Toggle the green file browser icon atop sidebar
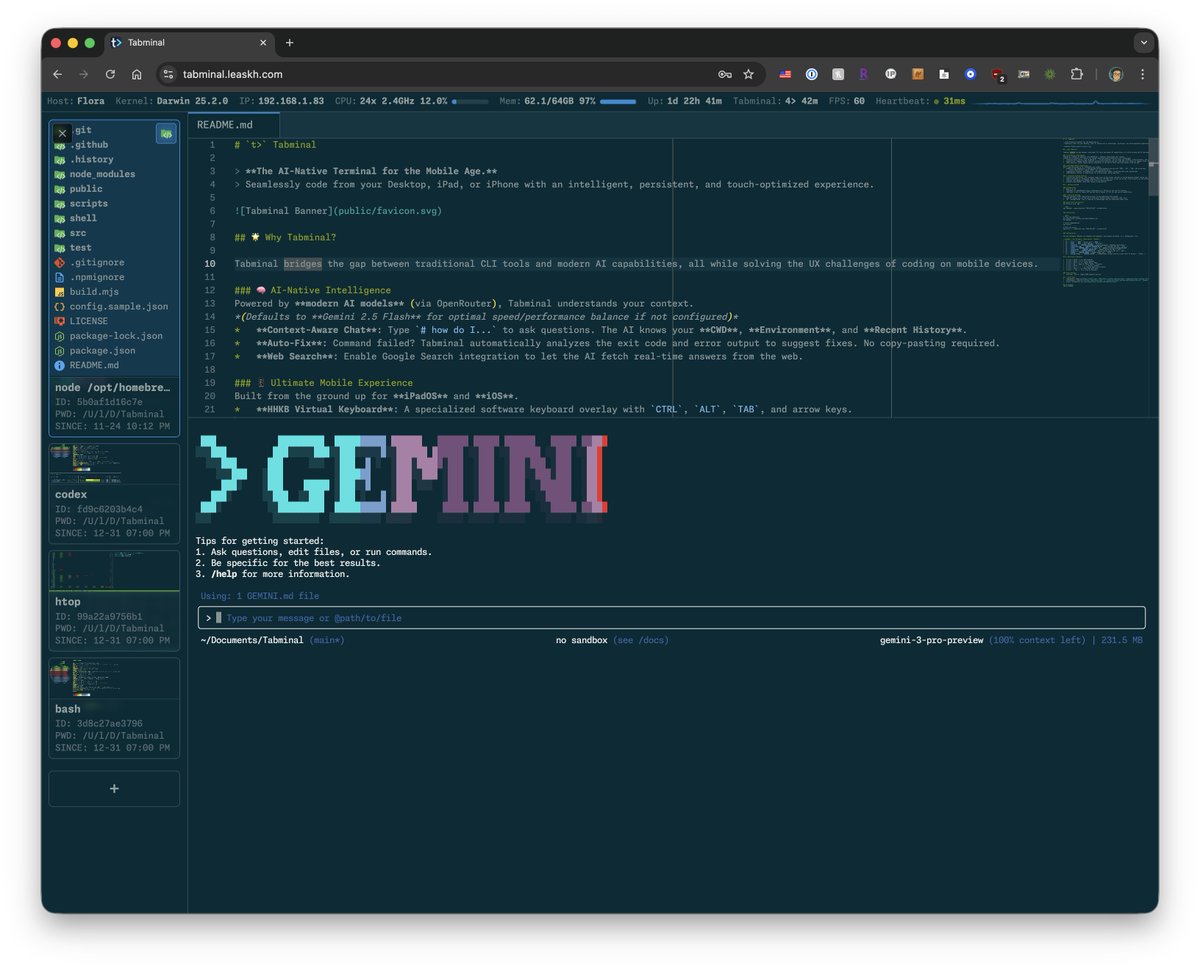The image size is (1200, 968). pos(166,132)
